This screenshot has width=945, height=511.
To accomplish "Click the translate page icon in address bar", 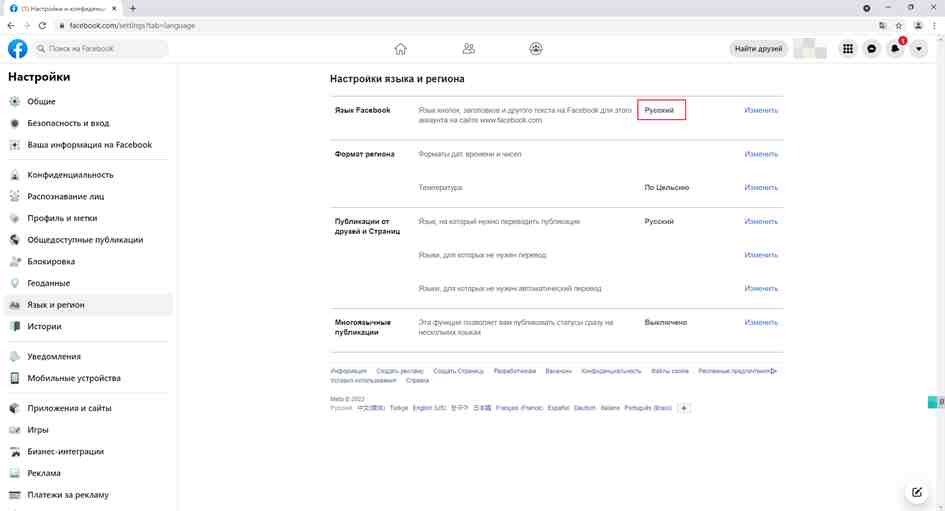I will [x=882, y=25].
